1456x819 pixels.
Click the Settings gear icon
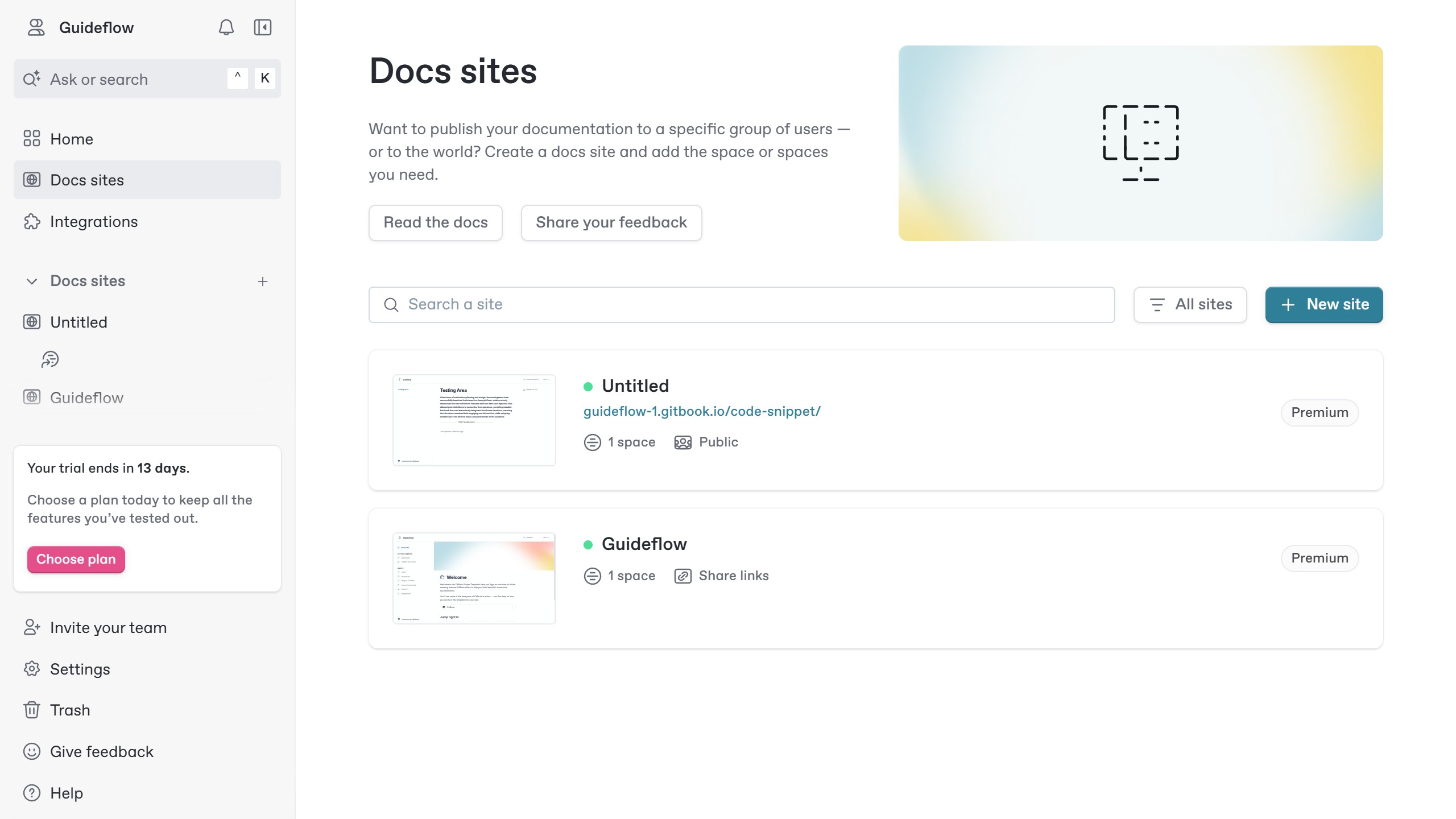(x=32, y=669)
